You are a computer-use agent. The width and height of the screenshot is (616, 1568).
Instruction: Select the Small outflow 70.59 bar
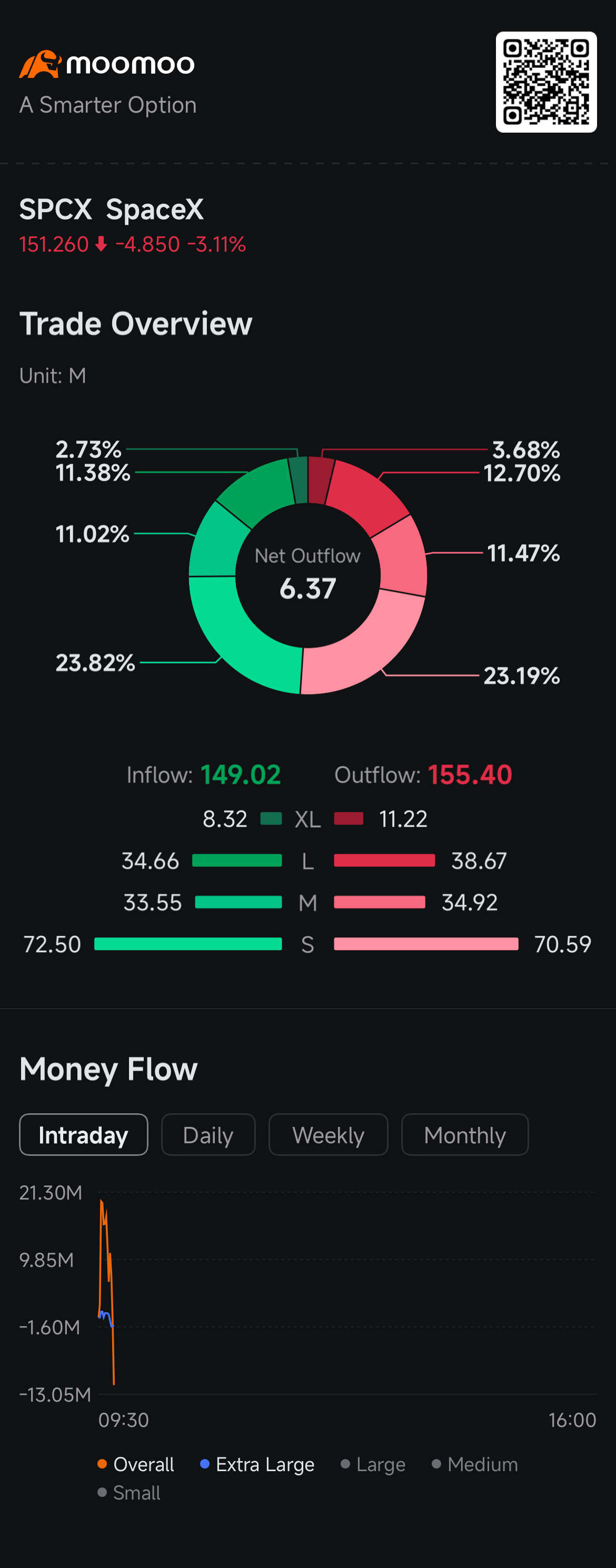click(426, 944)
